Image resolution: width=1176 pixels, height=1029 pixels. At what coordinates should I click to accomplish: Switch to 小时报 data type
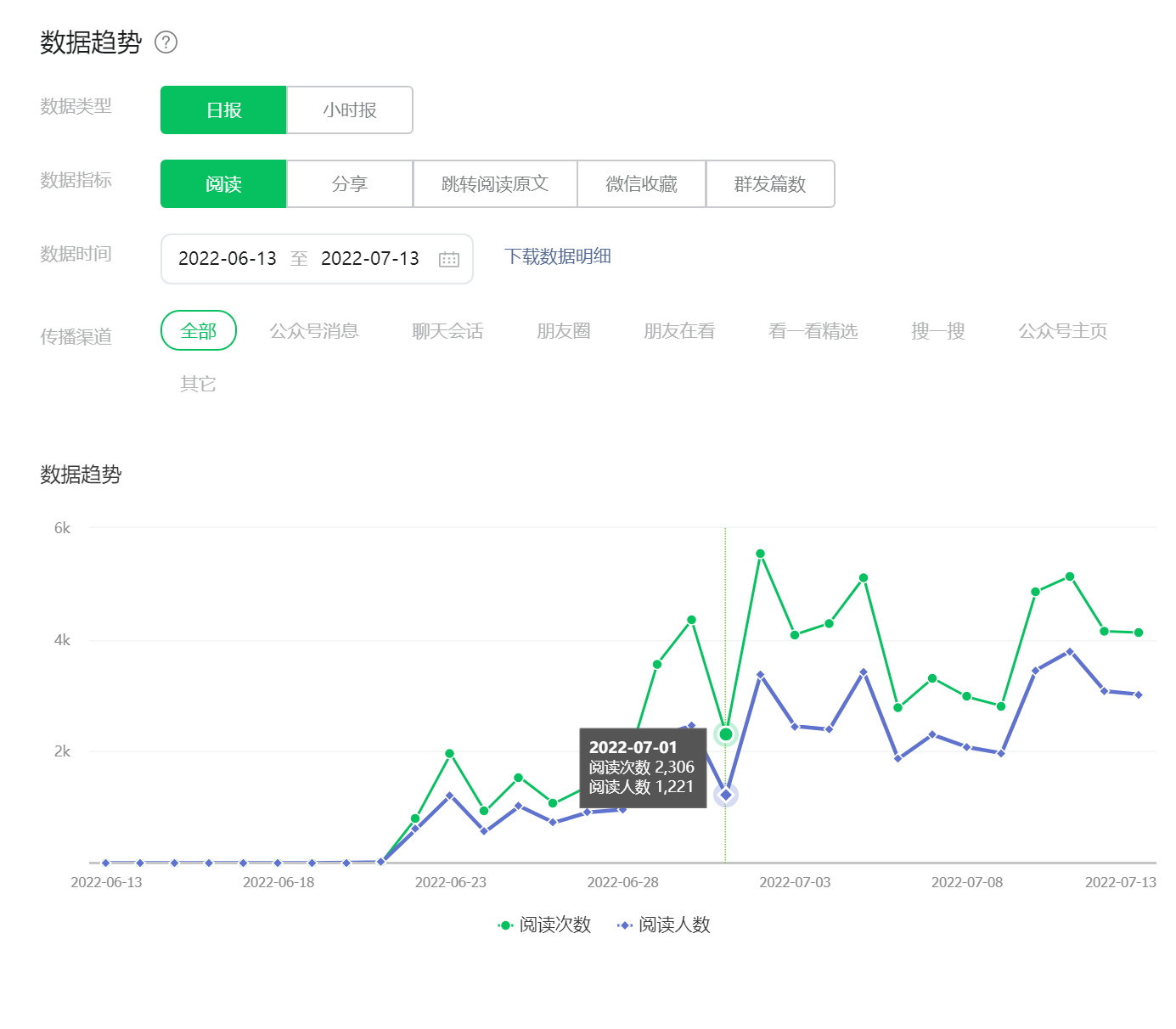click(x=350, y=110)
